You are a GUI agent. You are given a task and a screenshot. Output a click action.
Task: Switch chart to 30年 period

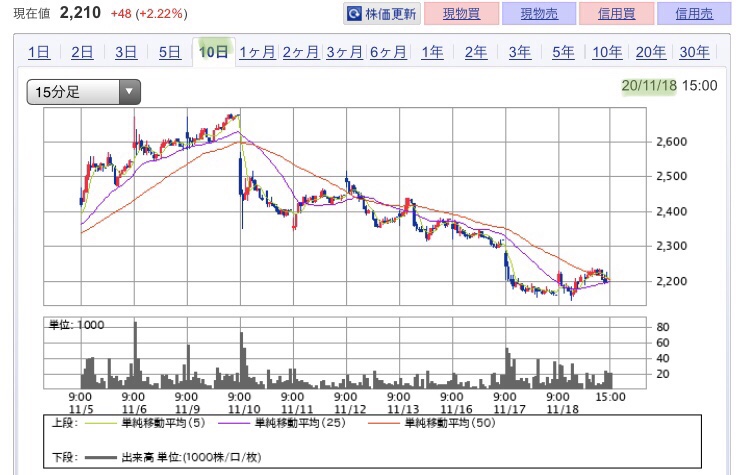click(x=695, y=52)
